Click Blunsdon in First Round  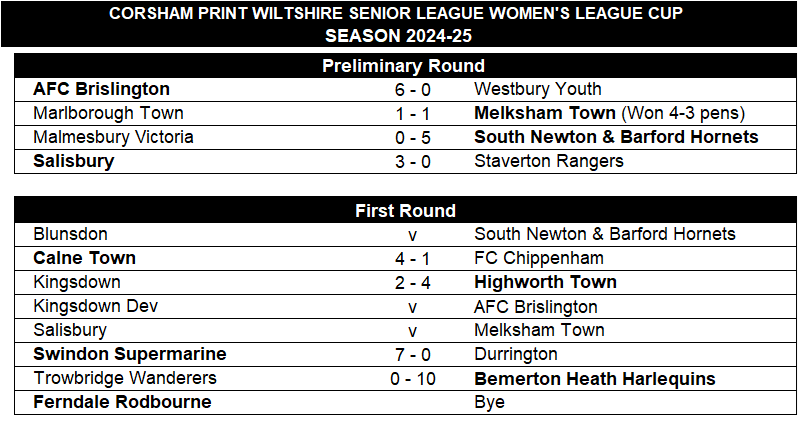point(70,234)
